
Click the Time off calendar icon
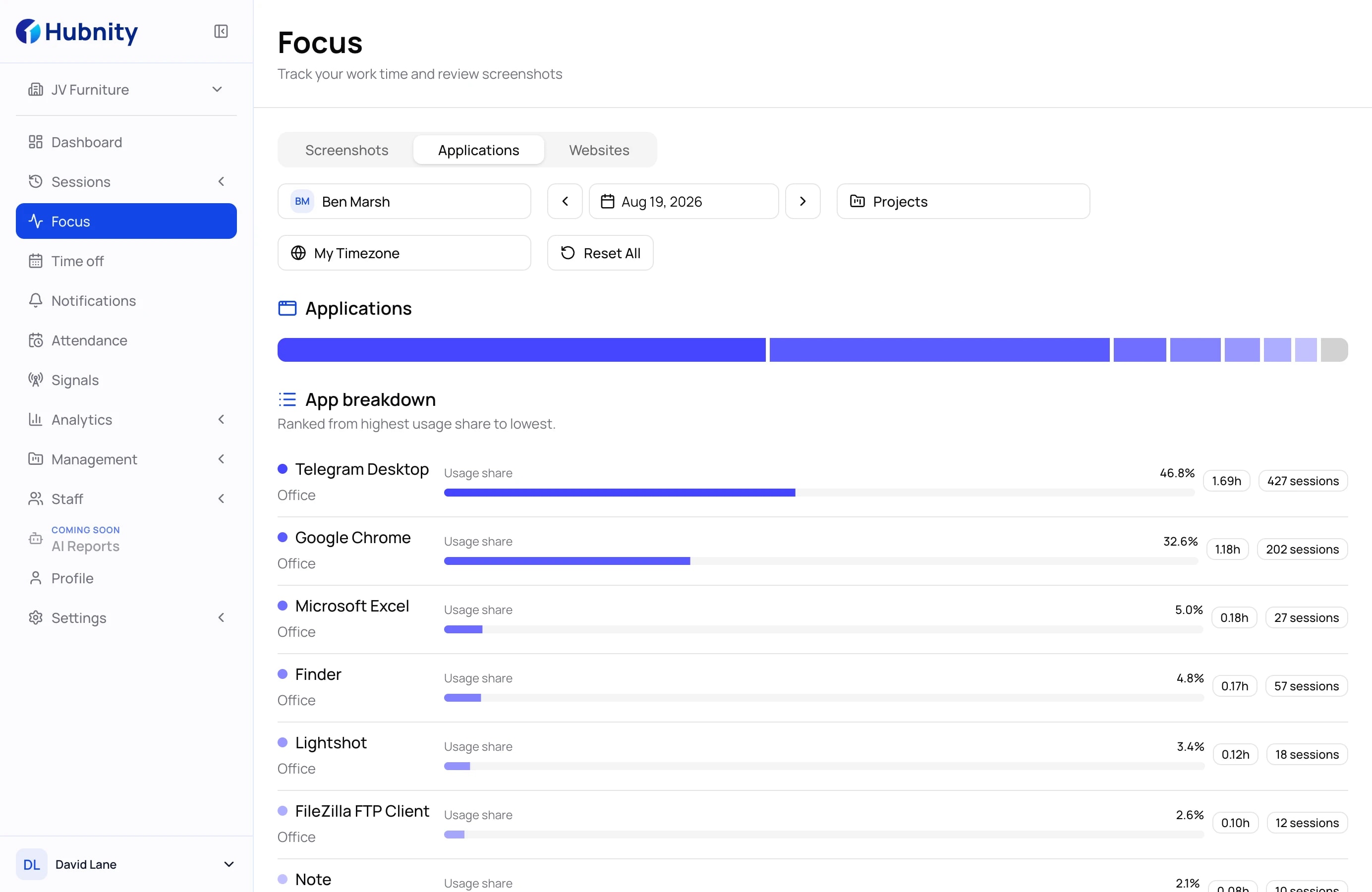tap(36, 261)
